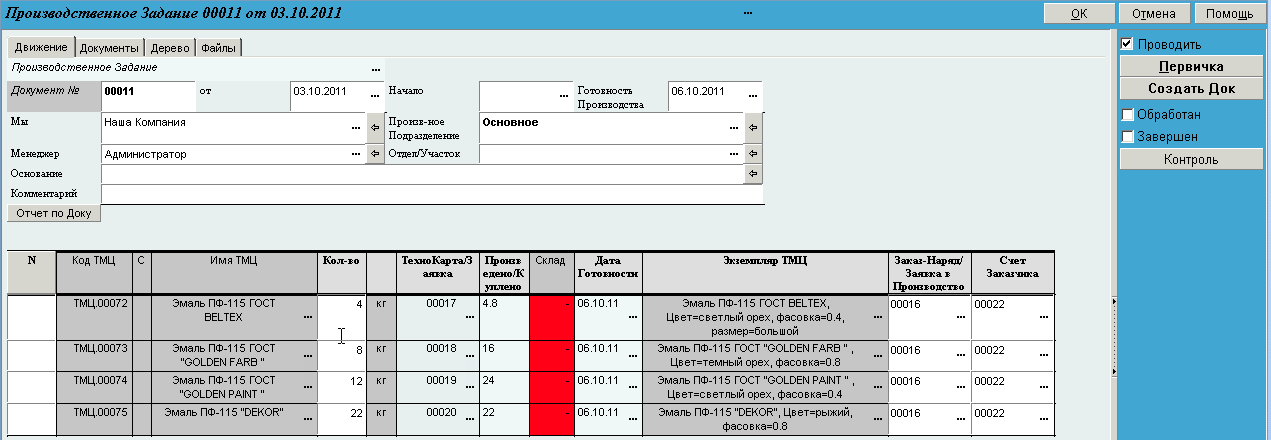Open Помощь help button
Screen dimensions: 1271x440
(x=1229, y=14)
